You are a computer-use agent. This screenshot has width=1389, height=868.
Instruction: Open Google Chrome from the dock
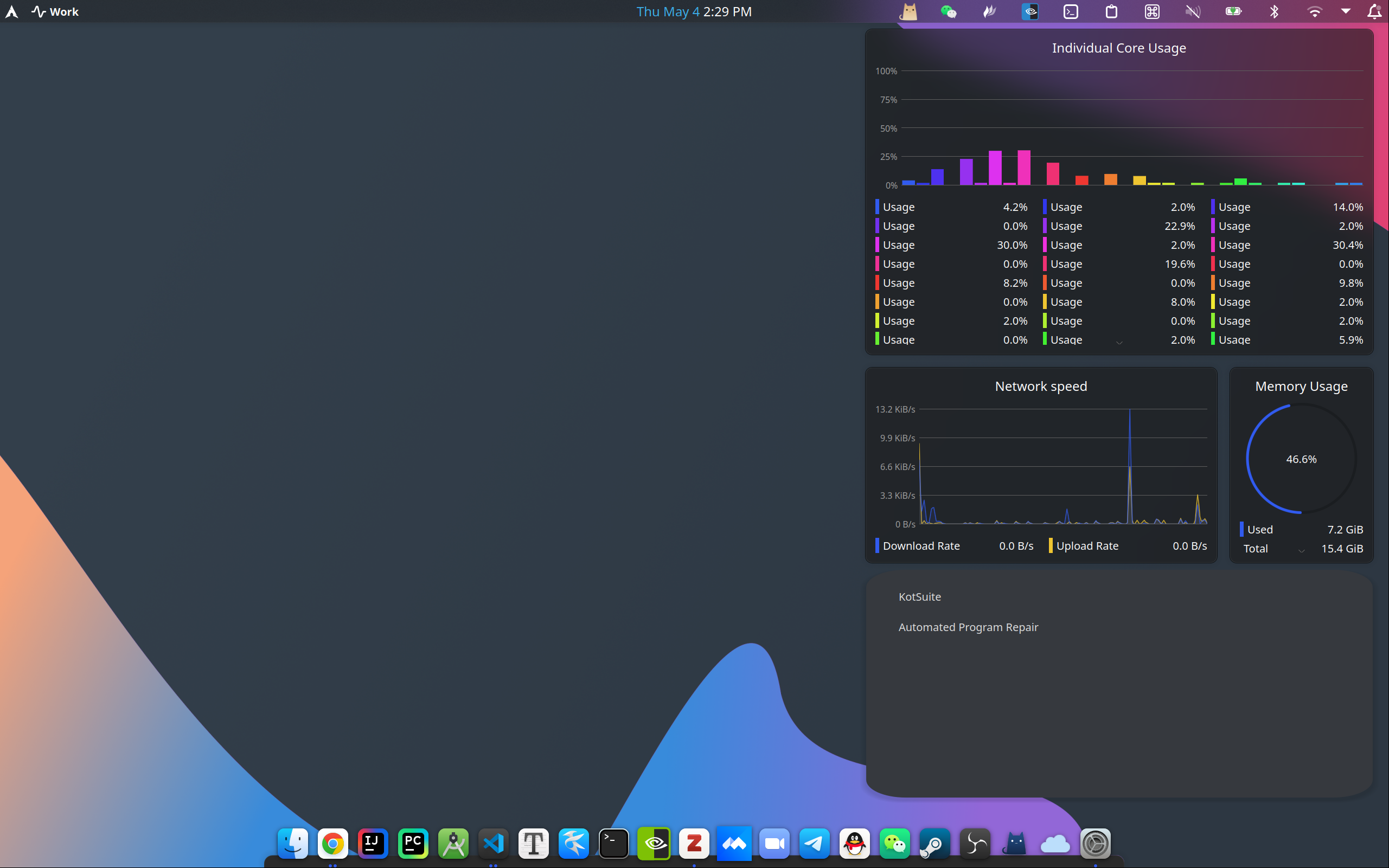point(332,843)
